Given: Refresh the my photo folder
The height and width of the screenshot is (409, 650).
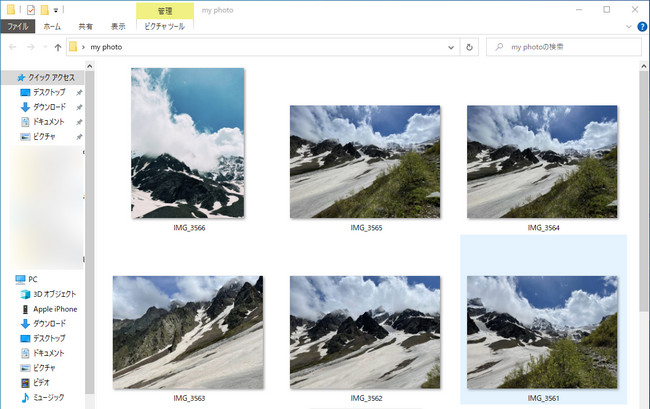Looking at the screenshot, I should (x=469, y=47).
